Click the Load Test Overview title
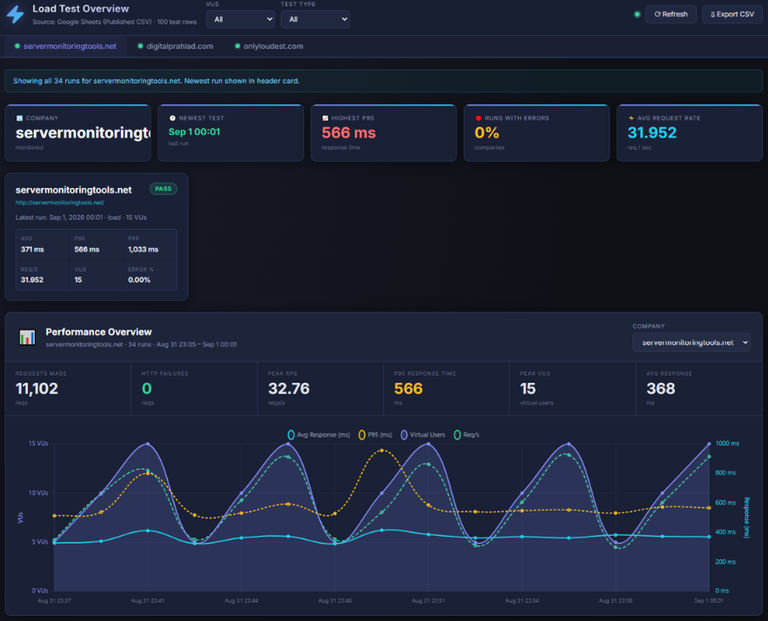768x621 pixels. 81,9
